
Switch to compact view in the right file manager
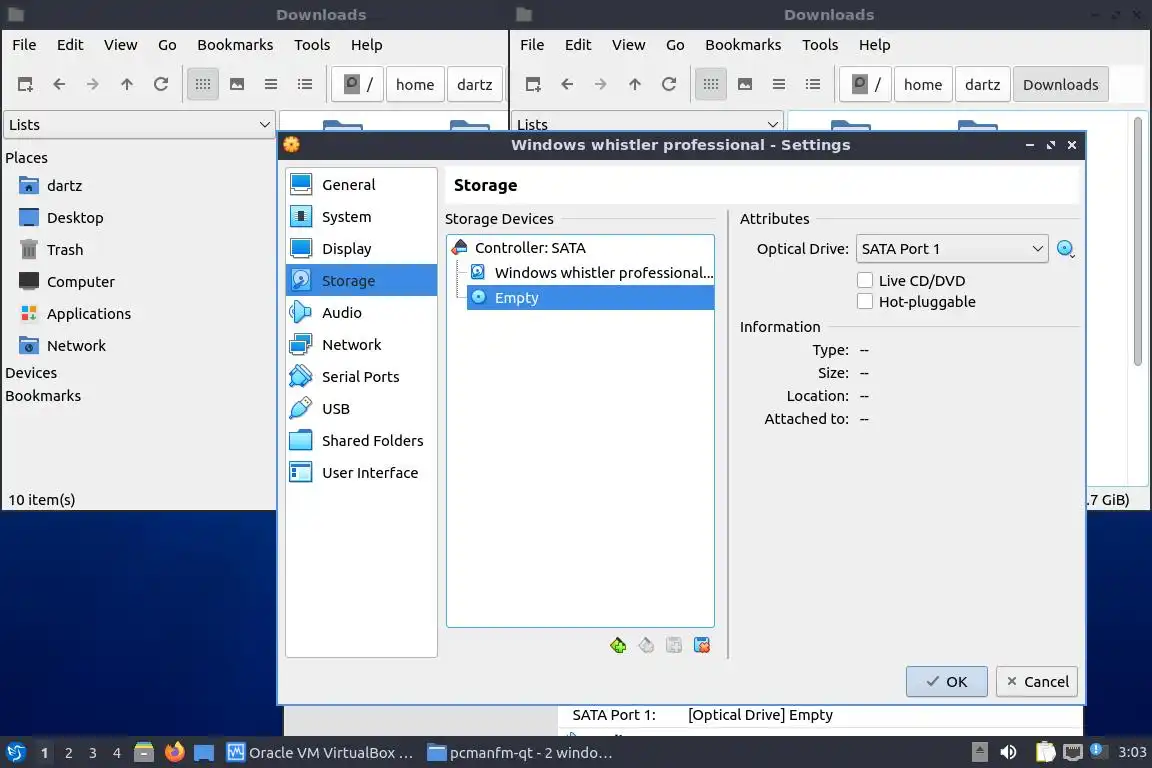[779, 84]
